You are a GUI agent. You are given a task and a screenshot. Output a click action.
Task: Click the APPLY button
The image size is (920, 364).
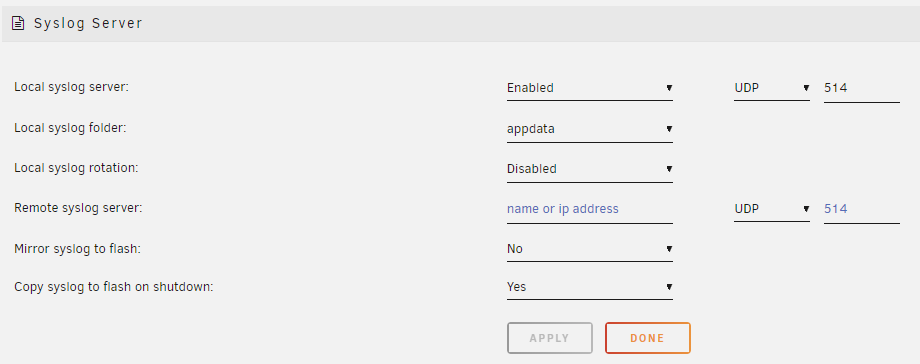click(550, 338)
